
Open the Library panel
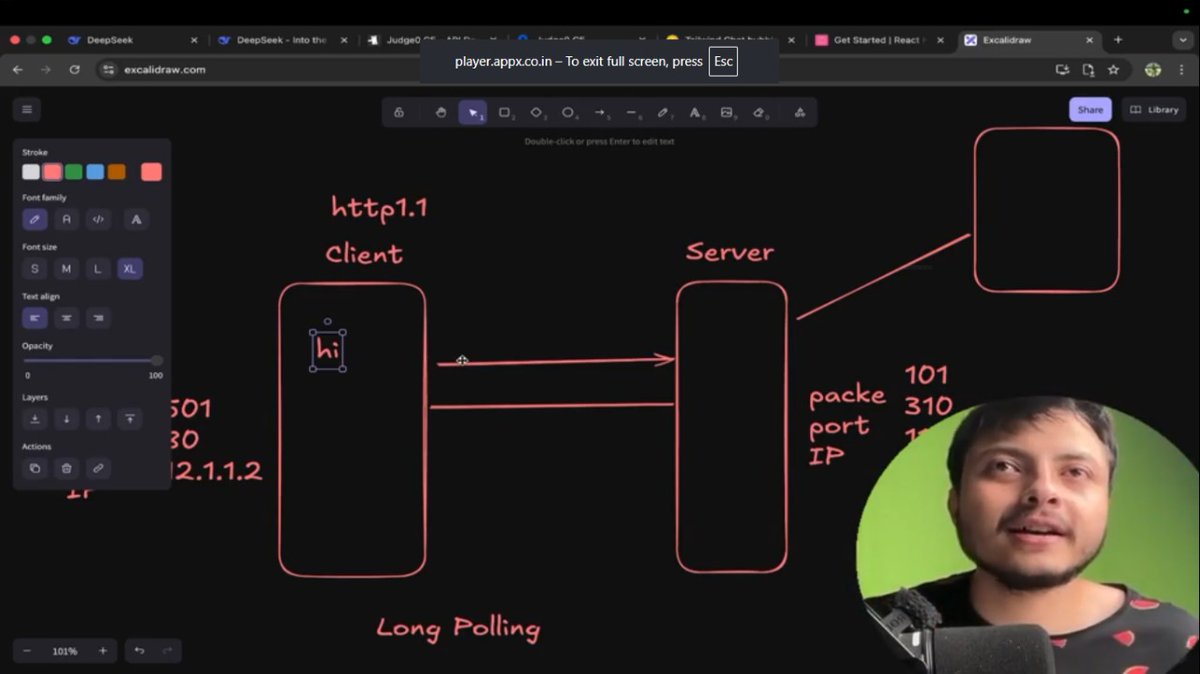coord(1153,109)
